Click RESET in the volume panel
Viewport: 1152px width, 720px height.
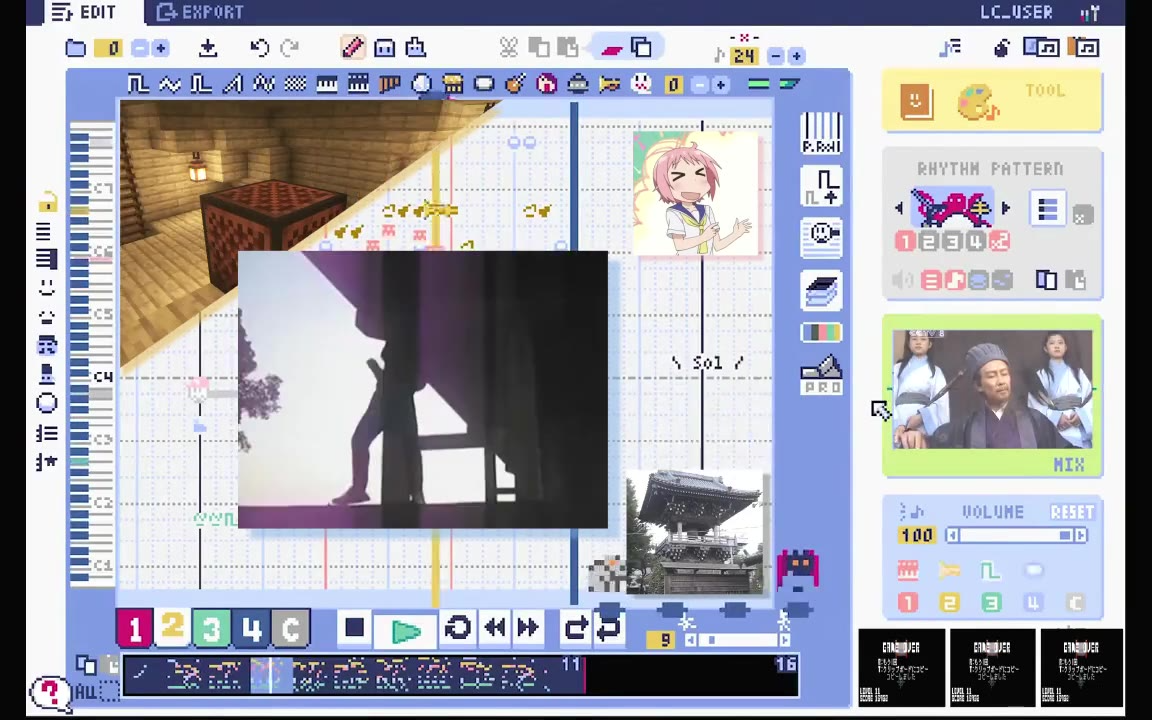point(1071,512)
